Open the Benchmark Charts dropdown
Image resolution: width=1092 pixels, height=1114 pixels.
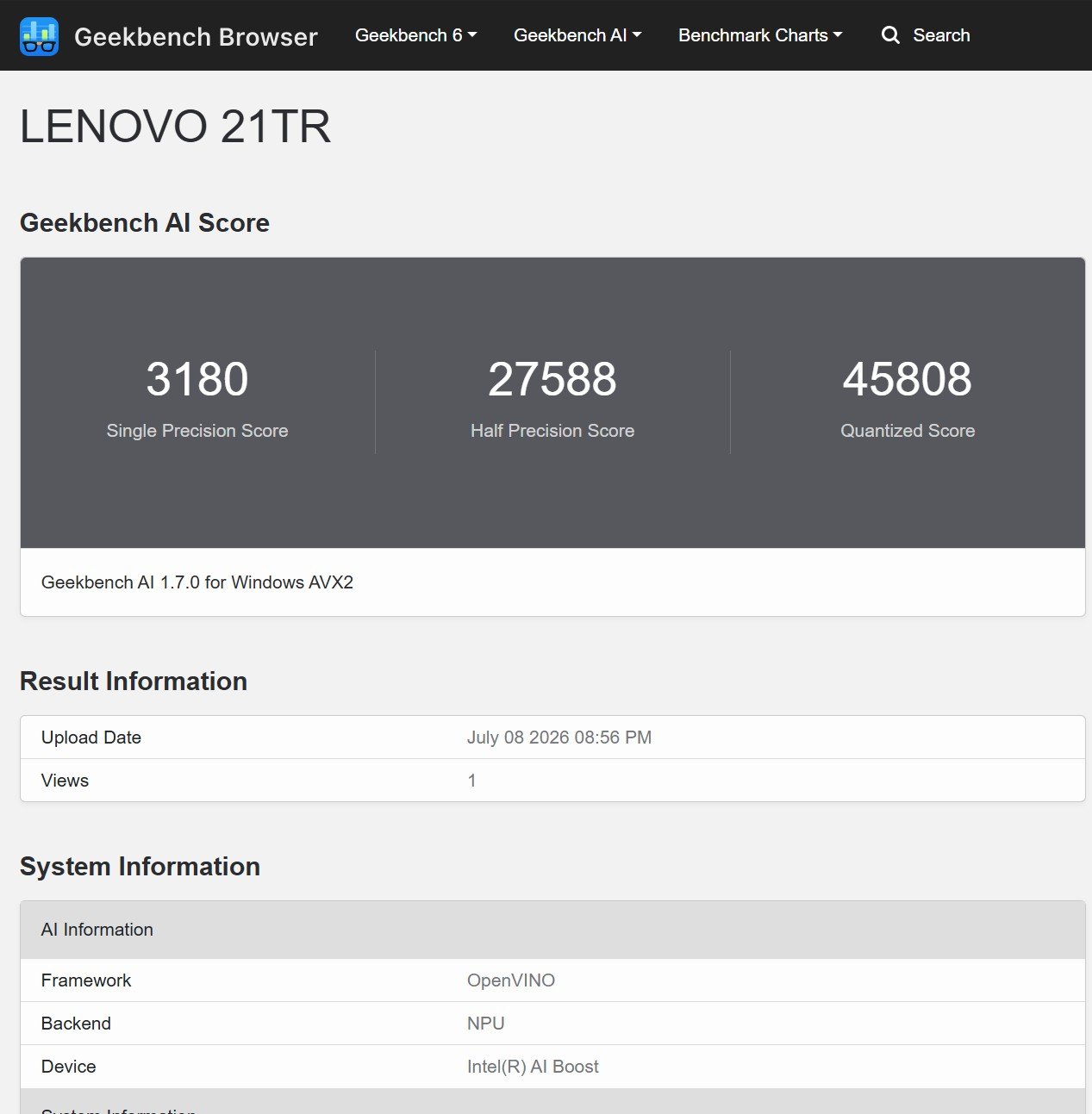760,35
